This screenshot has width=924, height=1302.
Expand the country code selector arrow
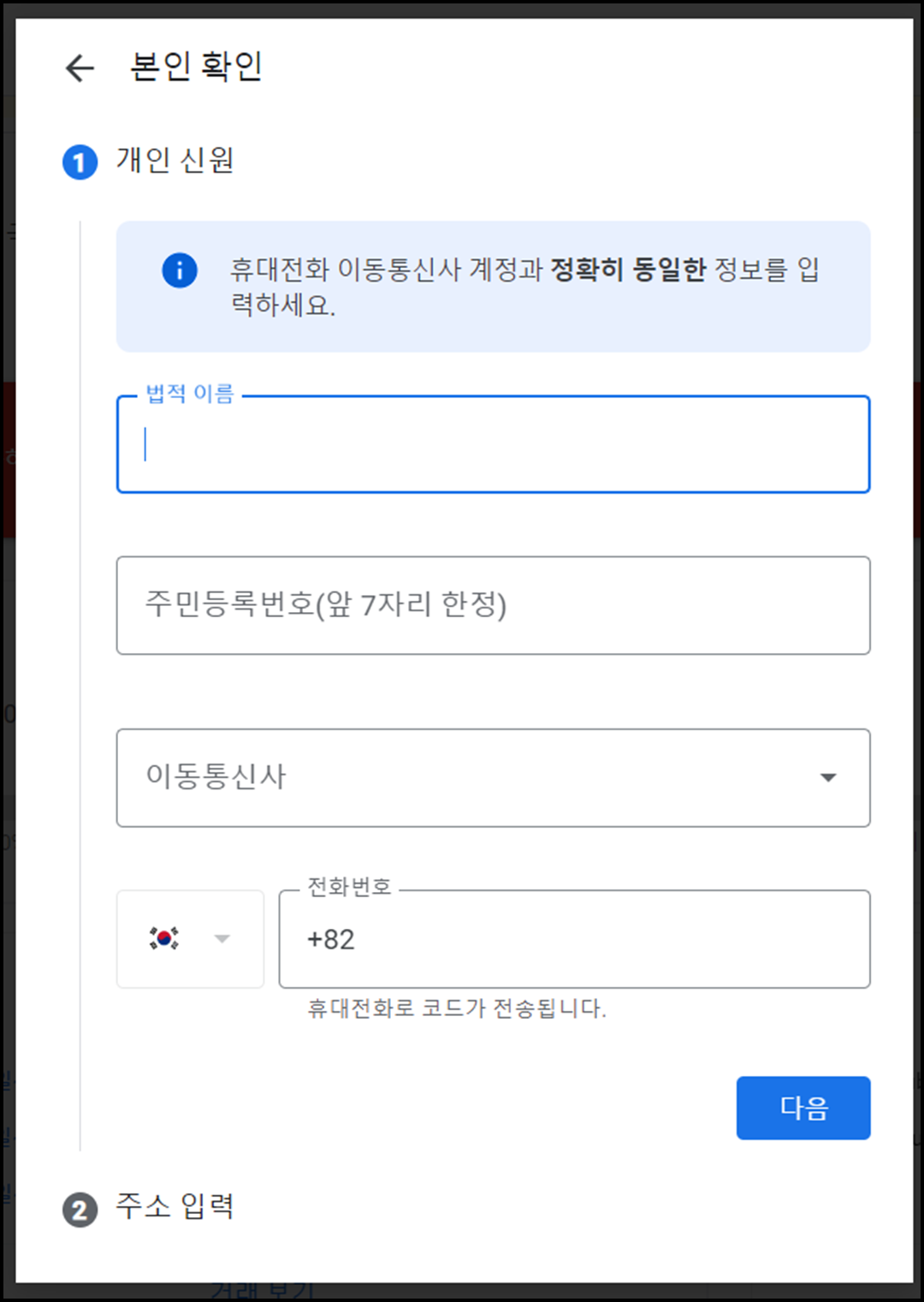[x=223, y=939]
